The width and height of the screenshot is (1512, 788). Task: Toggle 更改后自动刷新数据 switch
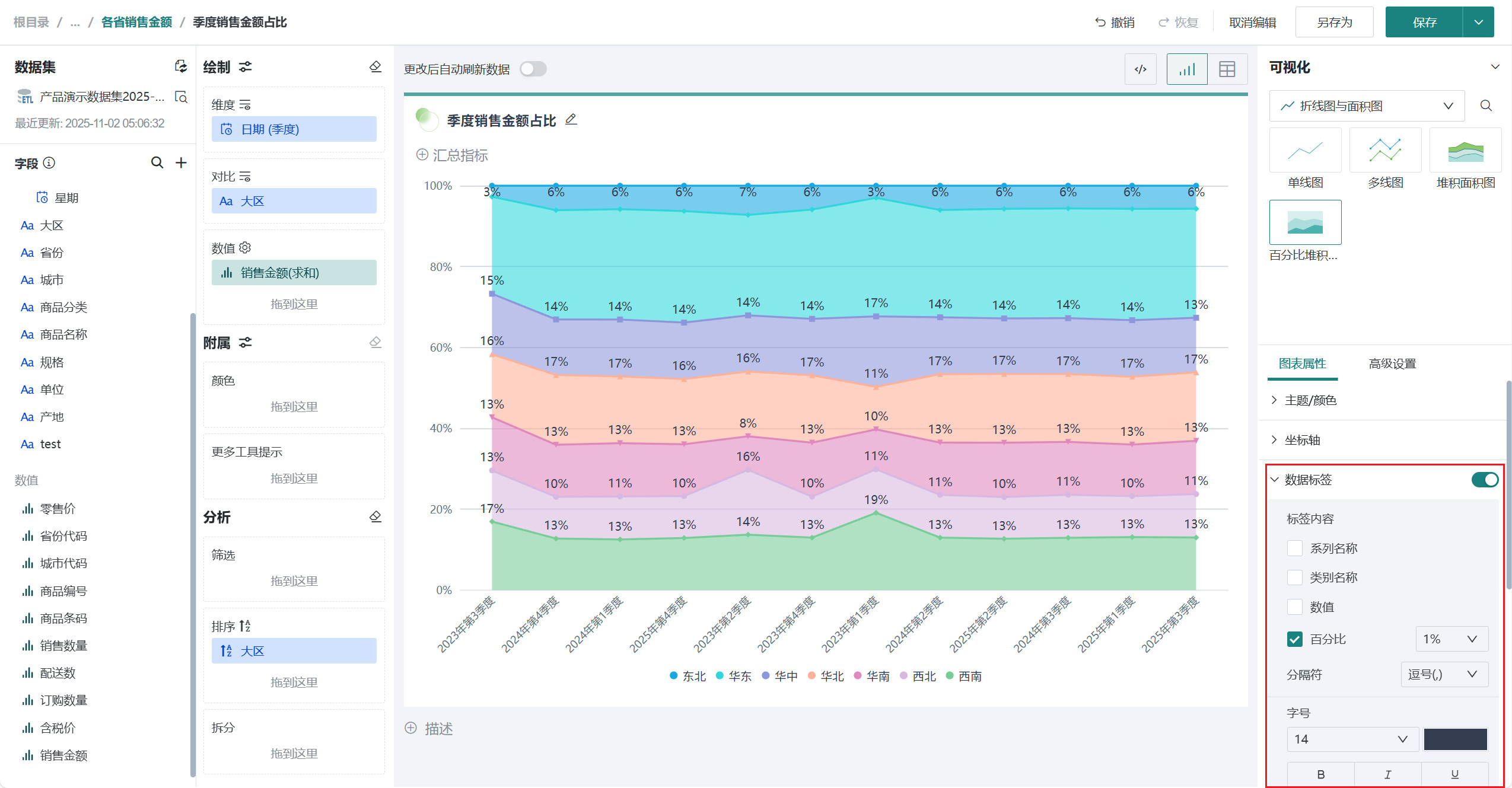[x=533, y=69]
